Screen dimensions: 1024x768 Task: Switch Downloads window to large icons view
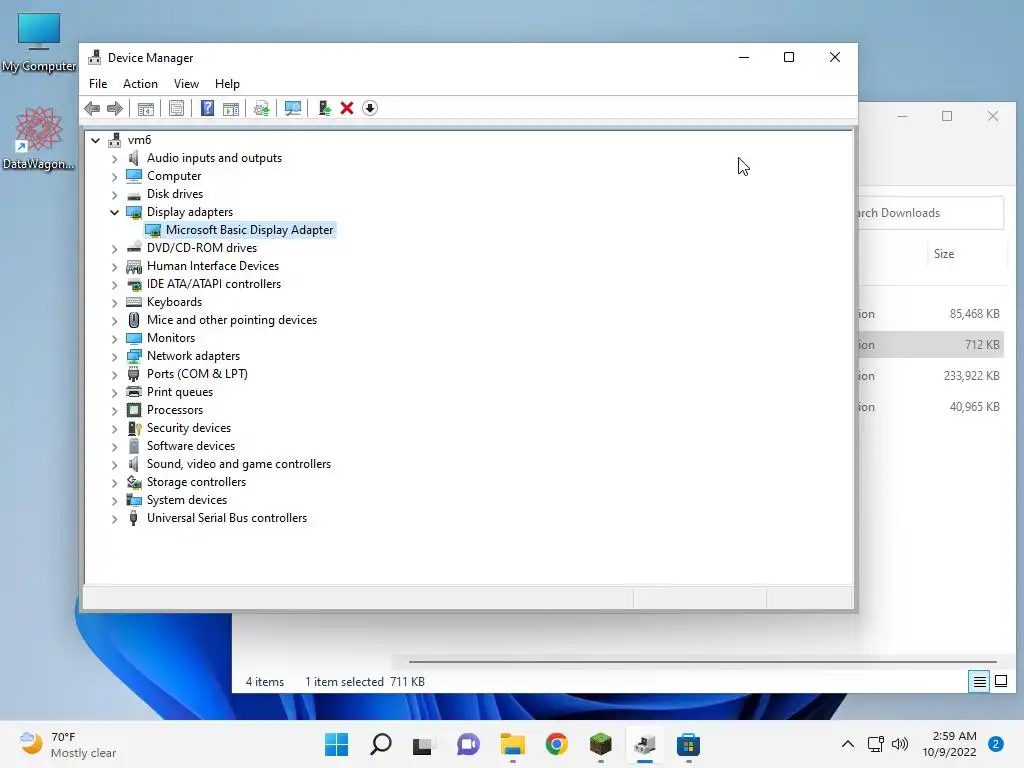1000,682
